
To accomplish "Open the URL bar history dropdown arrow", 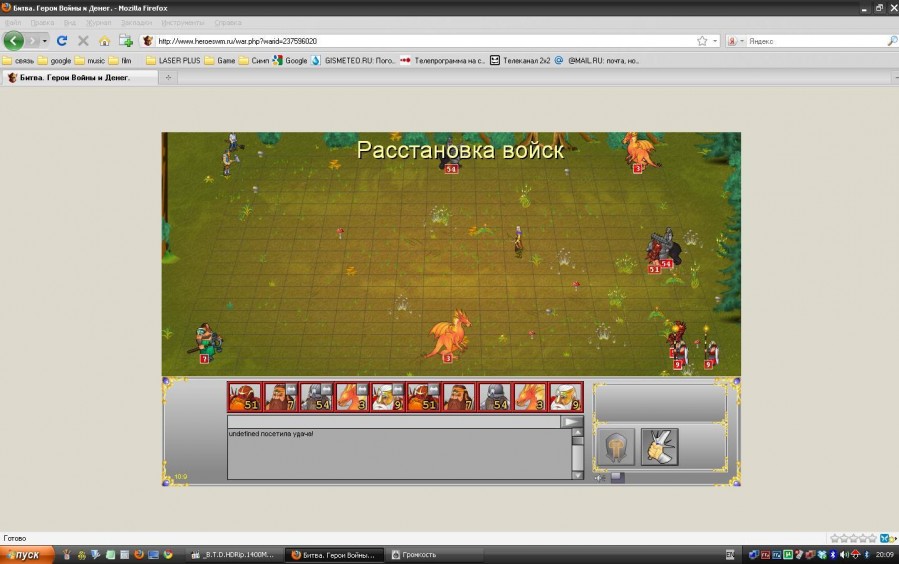I will coord(715,41).
